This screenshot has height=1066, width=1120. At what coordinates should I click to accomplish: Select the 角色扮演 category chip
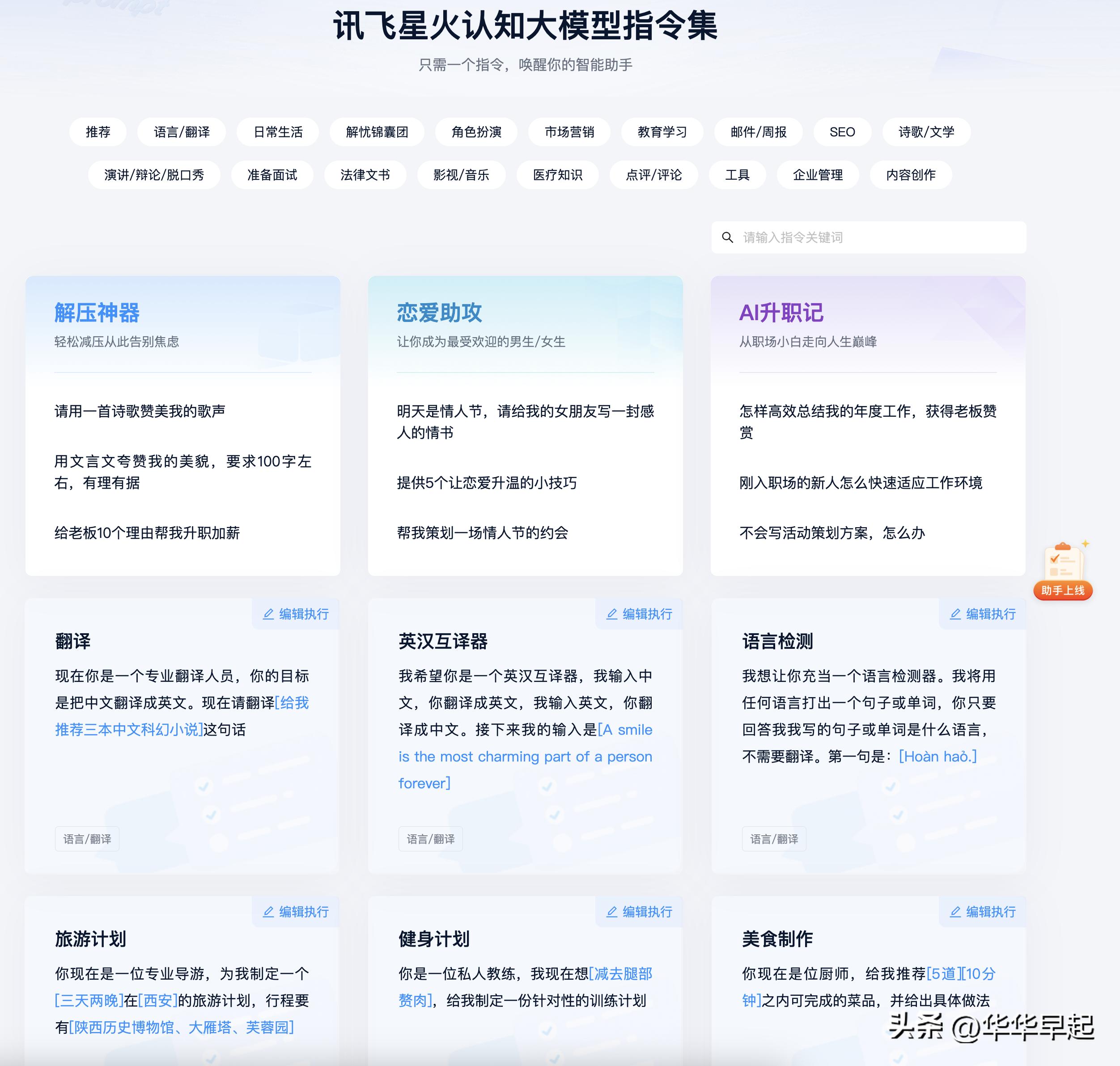476,132
